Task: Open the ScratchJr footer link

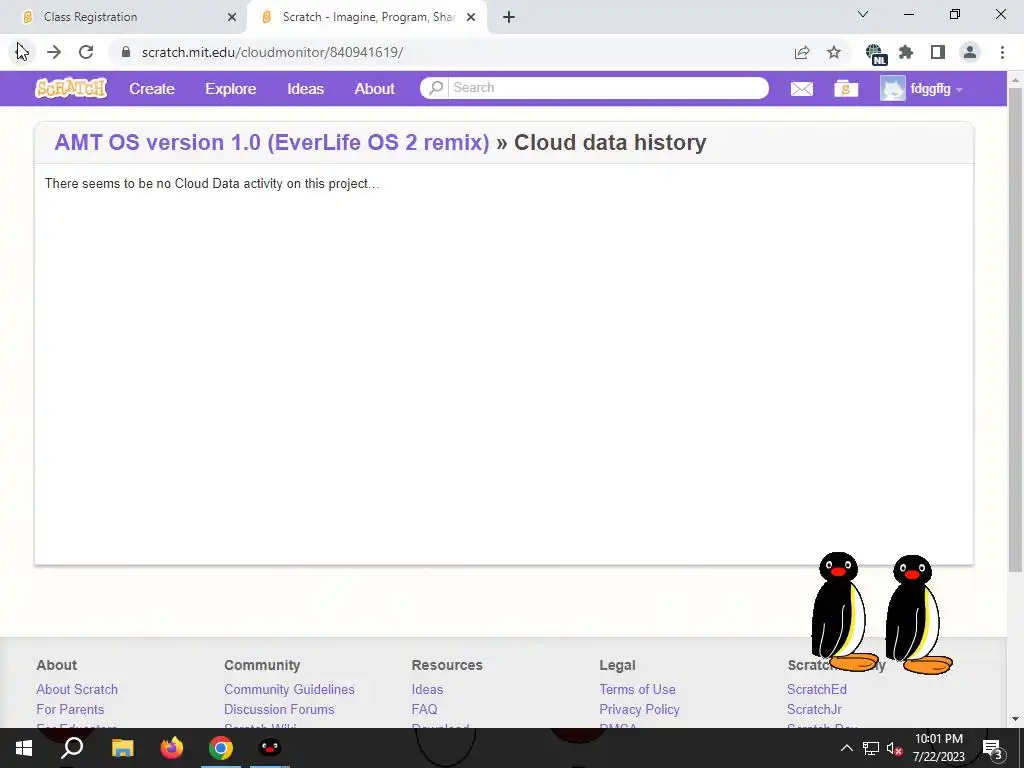Action: [814, 709]
